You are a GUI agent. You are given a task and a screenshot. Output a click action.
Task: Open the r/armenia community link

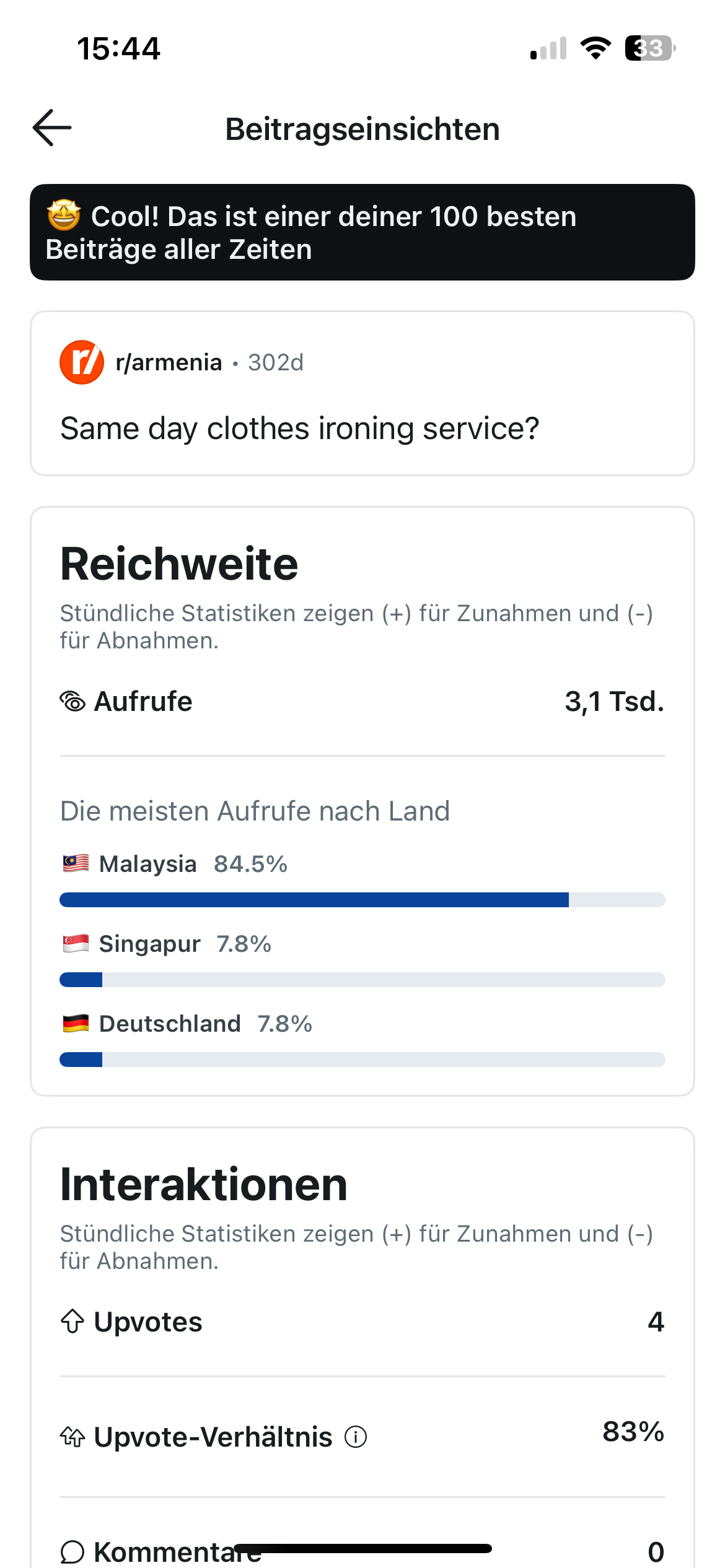169,362
